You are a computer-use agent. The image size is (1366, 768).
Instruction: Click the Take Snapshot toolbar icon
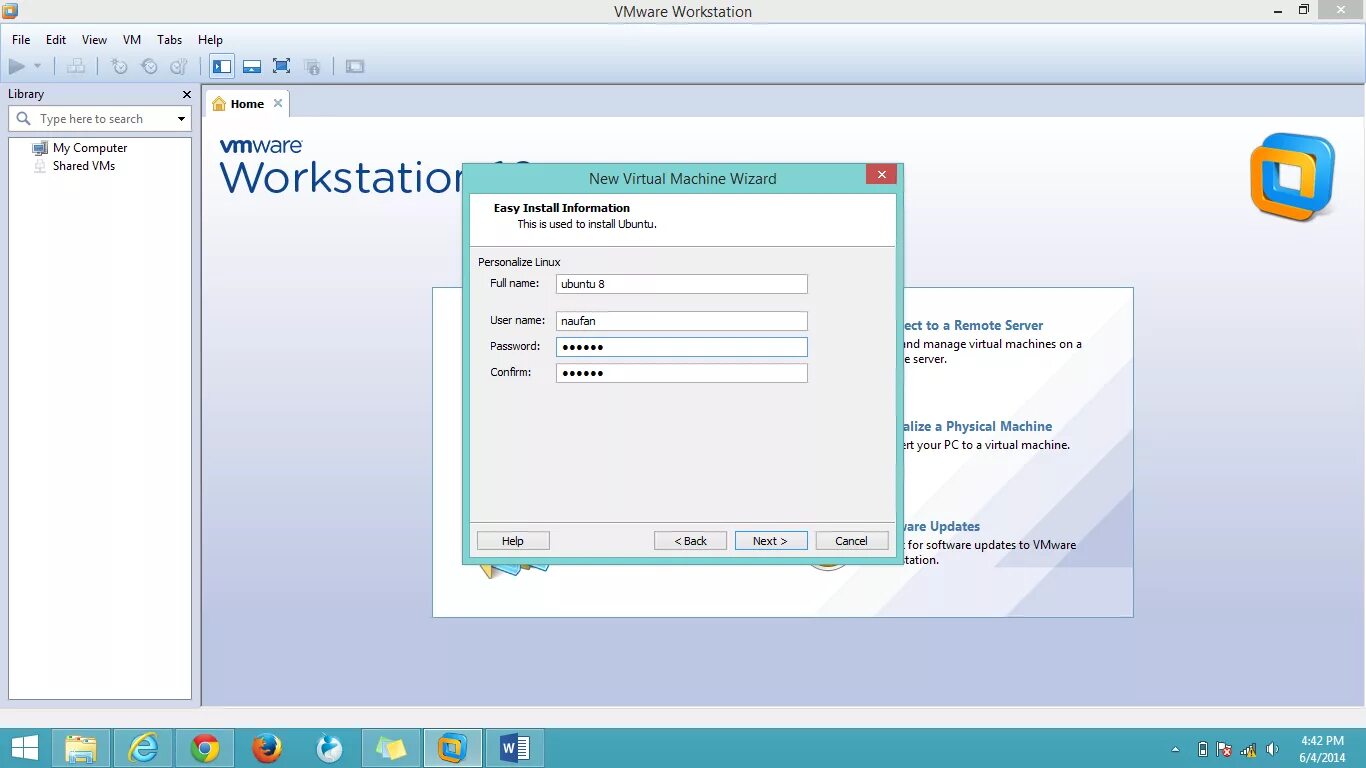click(x=119, y=67)
